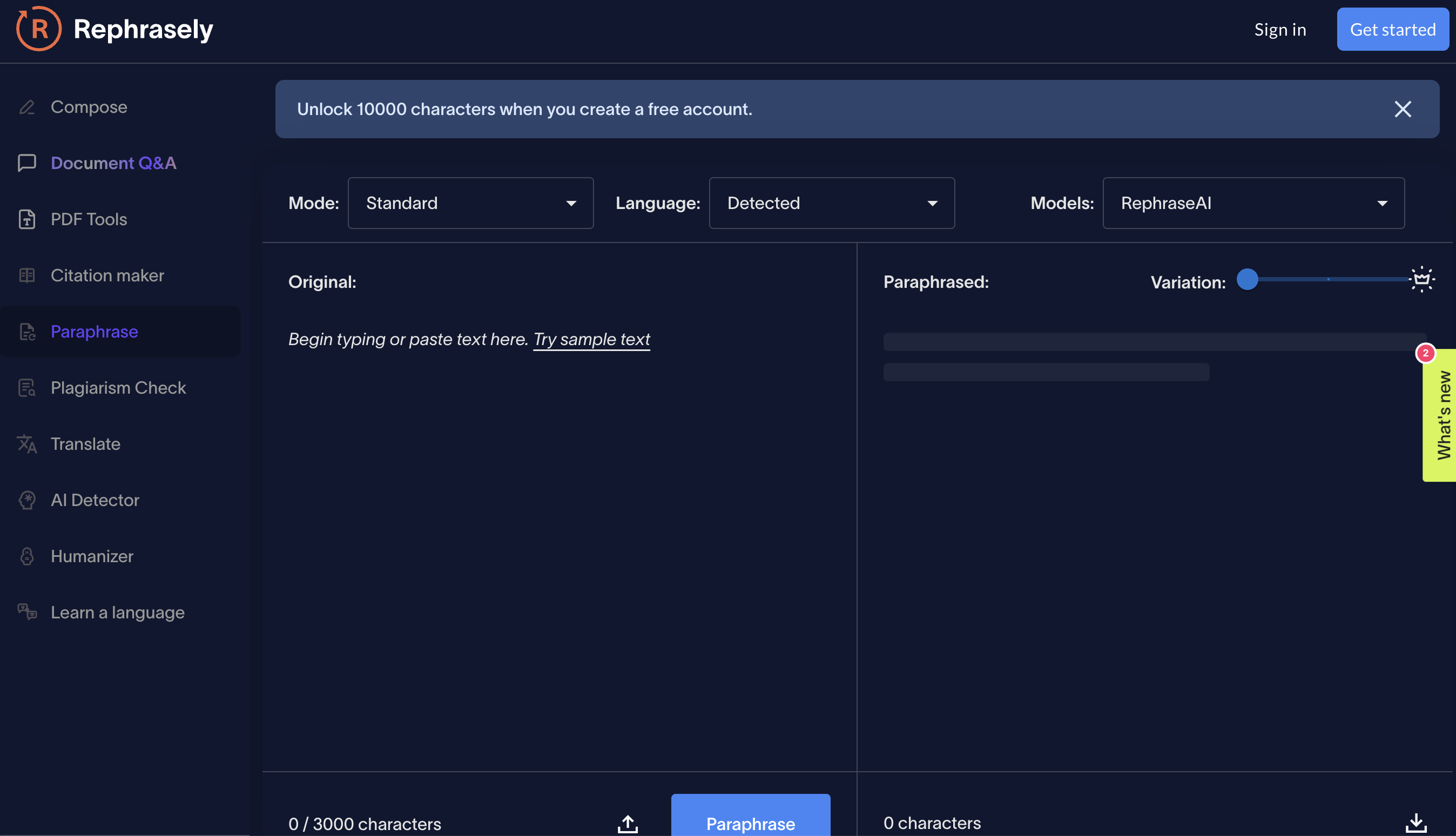Open the What's new side tab

(1440, 416)
